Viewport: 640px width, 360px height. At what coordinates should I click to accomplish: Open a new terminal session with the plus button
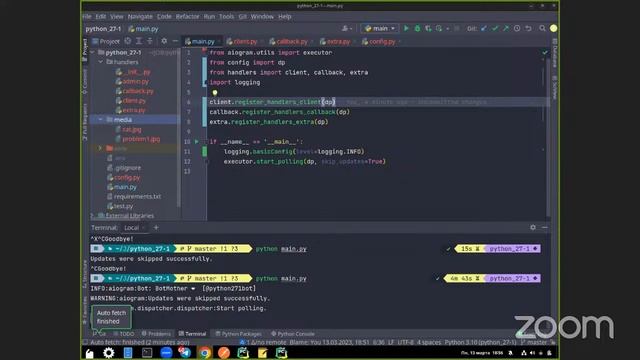(156, 227)
